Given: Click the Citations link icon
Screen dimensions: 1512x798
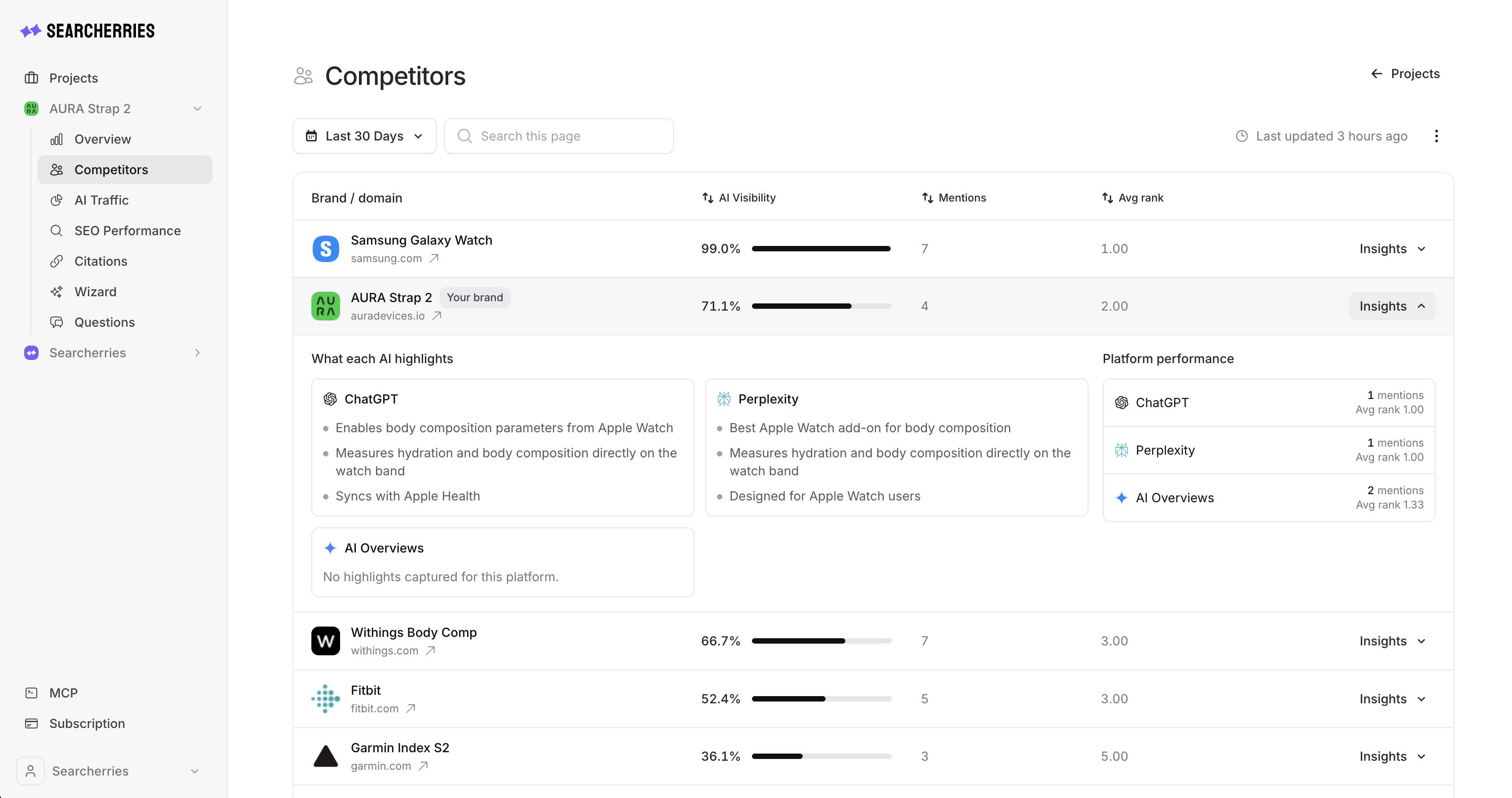Looking at the screenshot, I should (57, 261).
